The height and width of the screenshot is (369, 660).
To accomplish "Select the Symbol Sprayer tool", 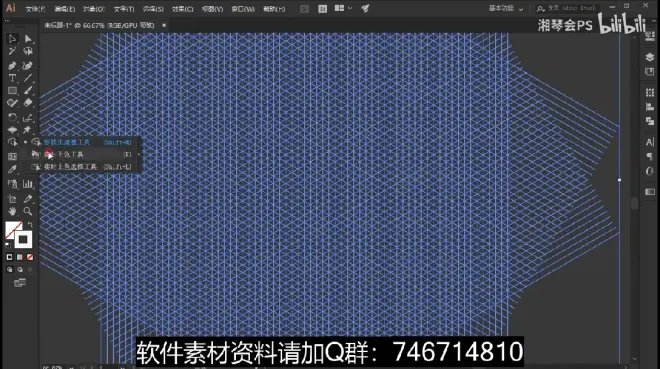I will pos(12,184).
